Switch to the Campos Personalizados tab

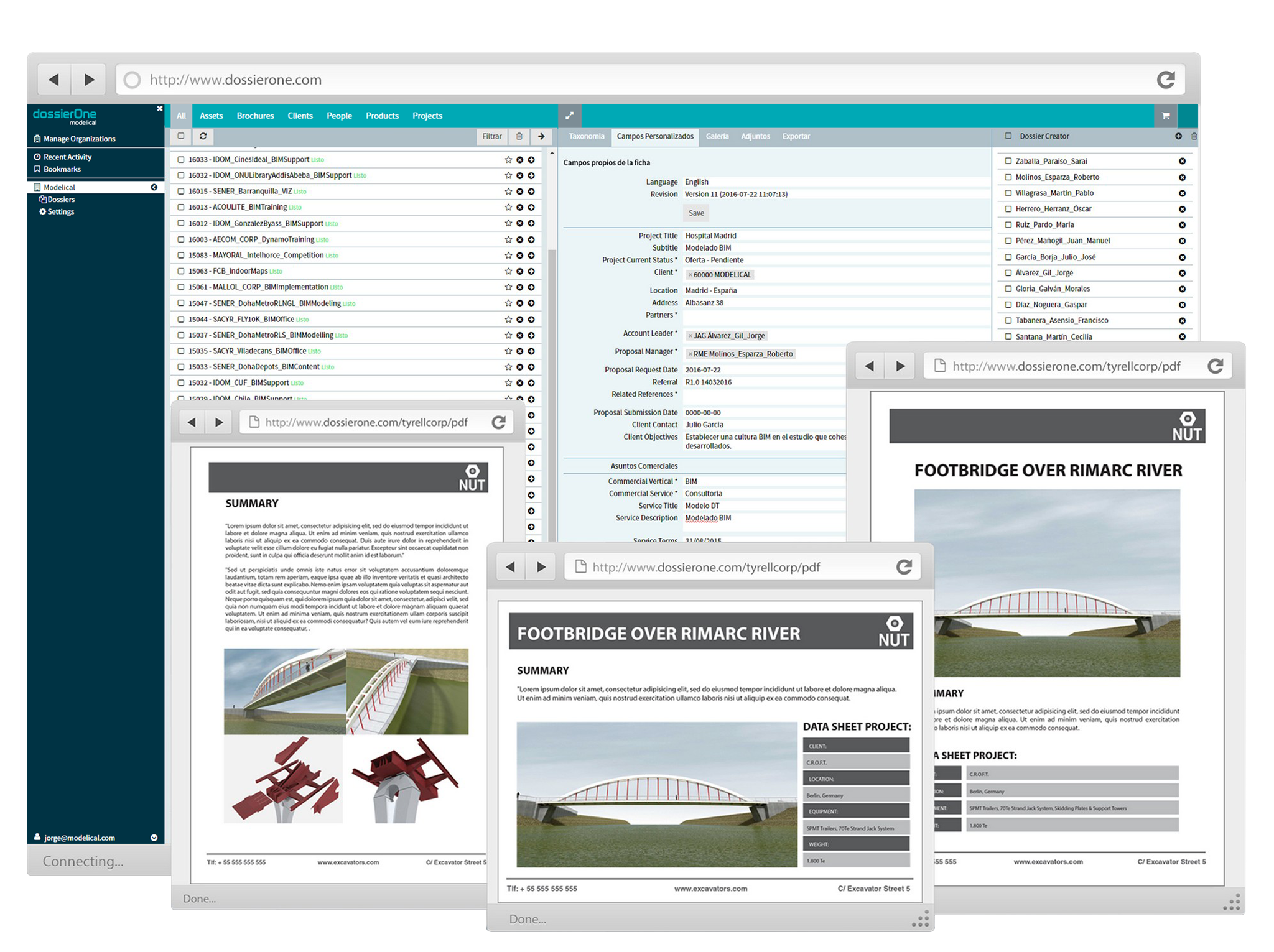(x=655, y=136)
